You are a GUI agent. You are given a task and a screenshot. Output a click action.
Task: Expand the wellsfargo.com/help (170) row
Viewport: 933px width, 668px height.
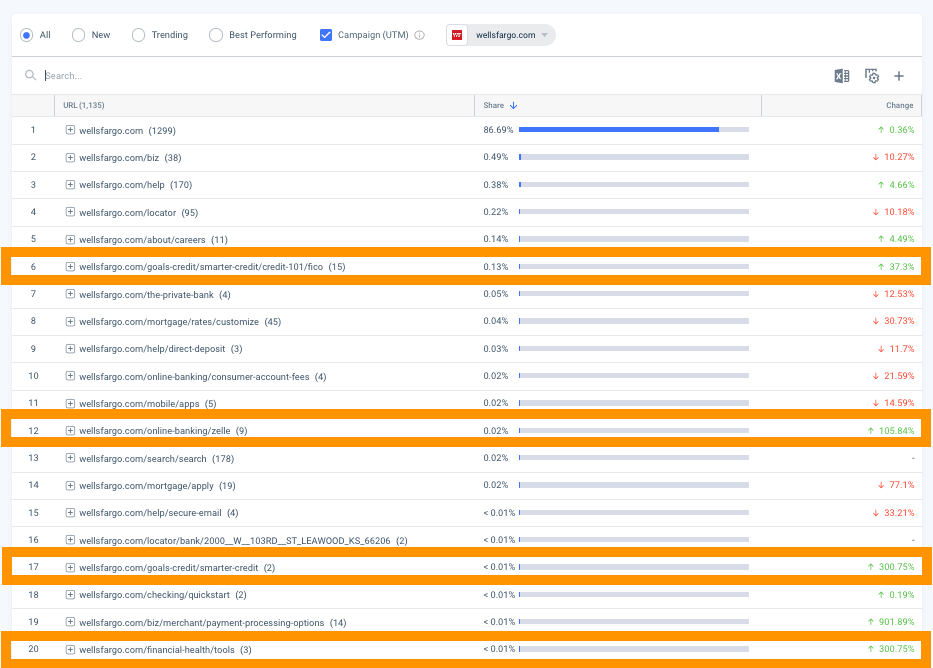[x=70, y=184]
